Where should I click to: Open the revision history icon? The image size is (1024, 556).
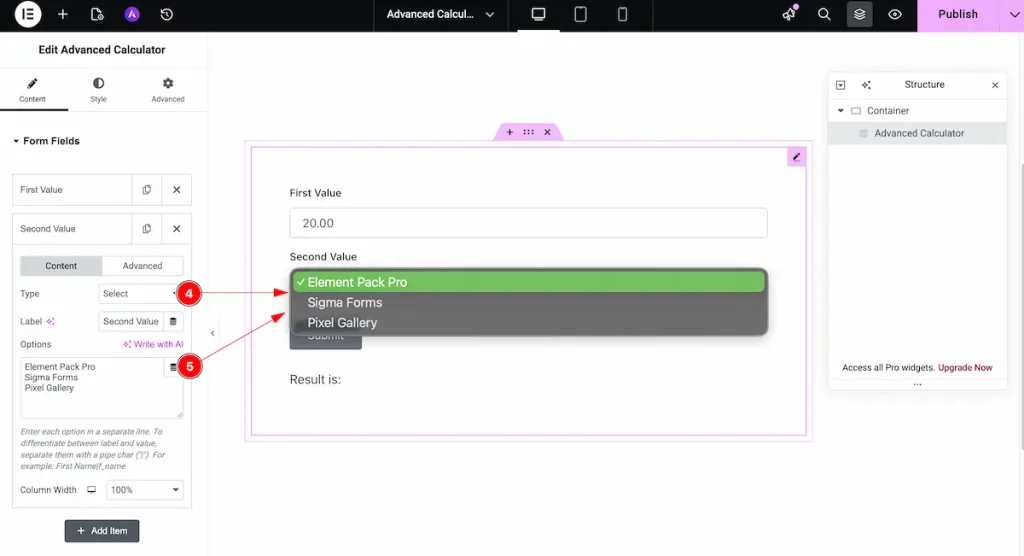[167, 14]
